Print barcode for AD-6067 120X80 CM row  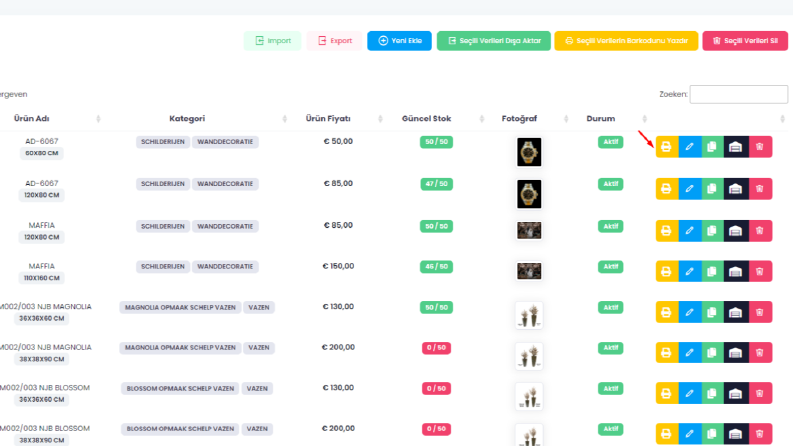[x=667, y=189]
